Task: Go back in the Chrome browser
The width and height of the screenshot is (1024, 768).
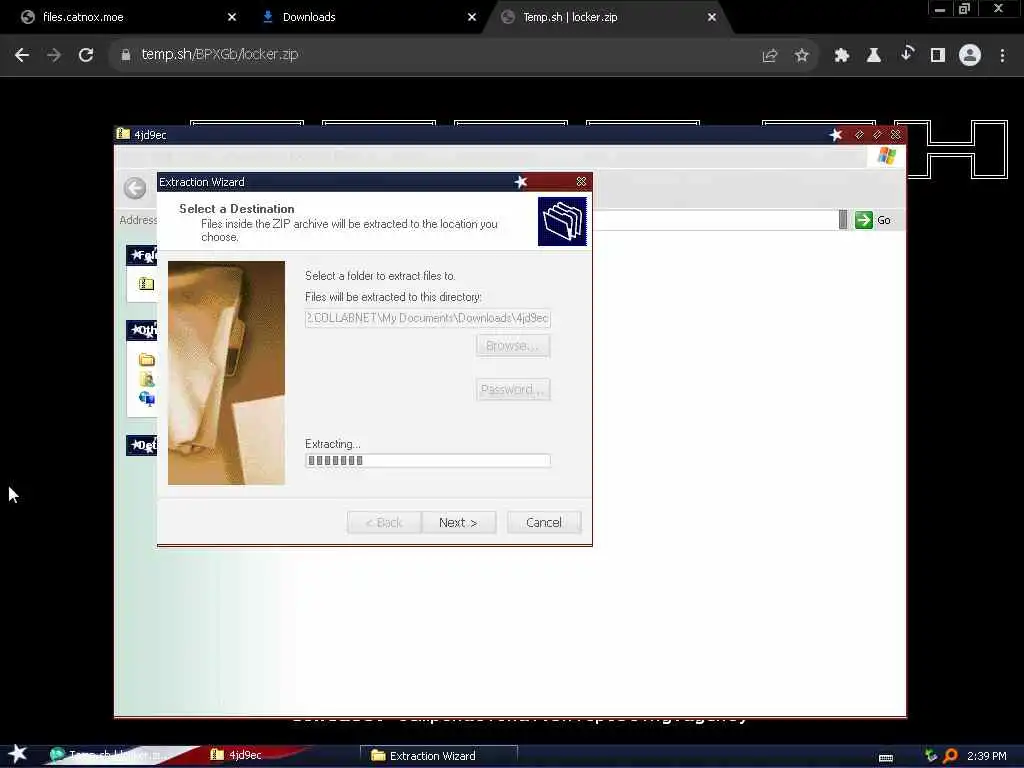Action: [22, 55]
